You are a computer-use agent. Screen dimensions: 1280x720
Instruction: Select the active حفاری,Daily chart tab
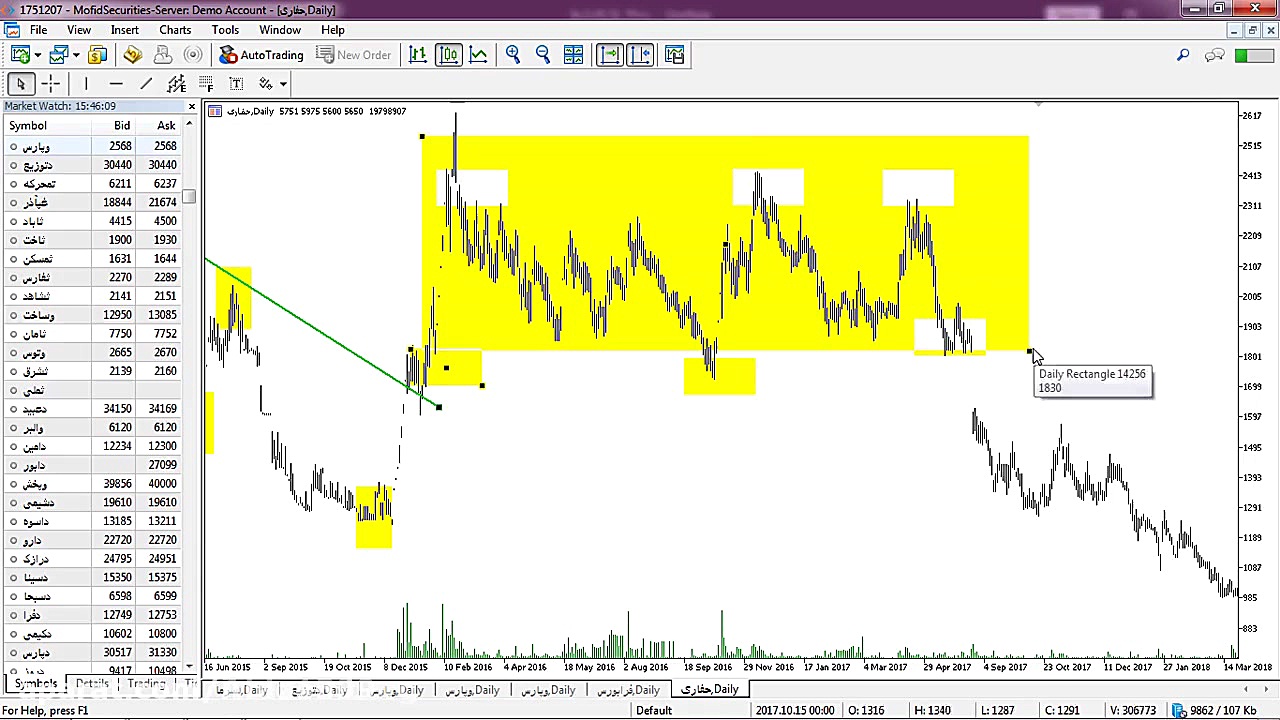coord(710,689)
